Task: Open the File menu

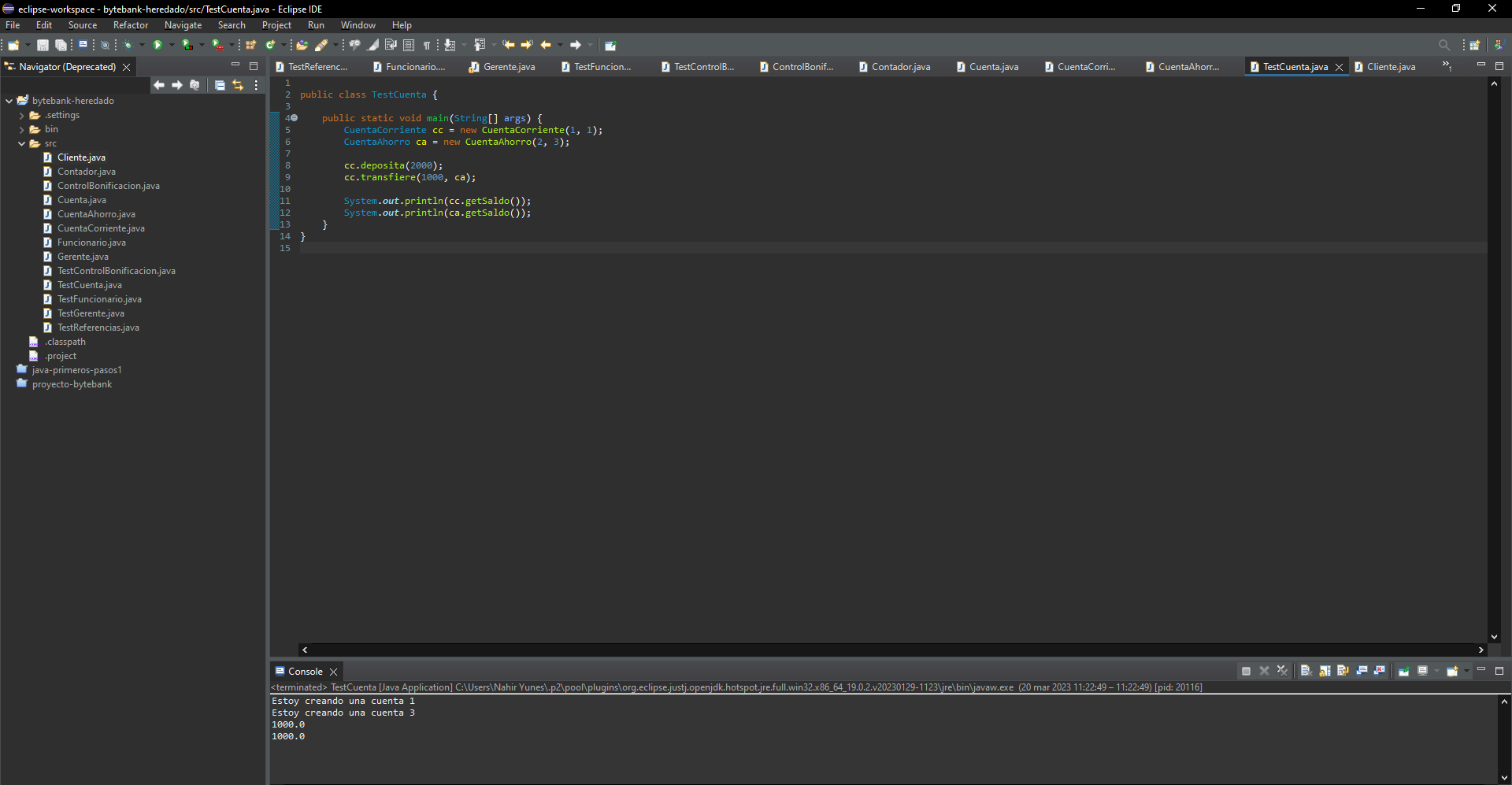Action: 13,25
